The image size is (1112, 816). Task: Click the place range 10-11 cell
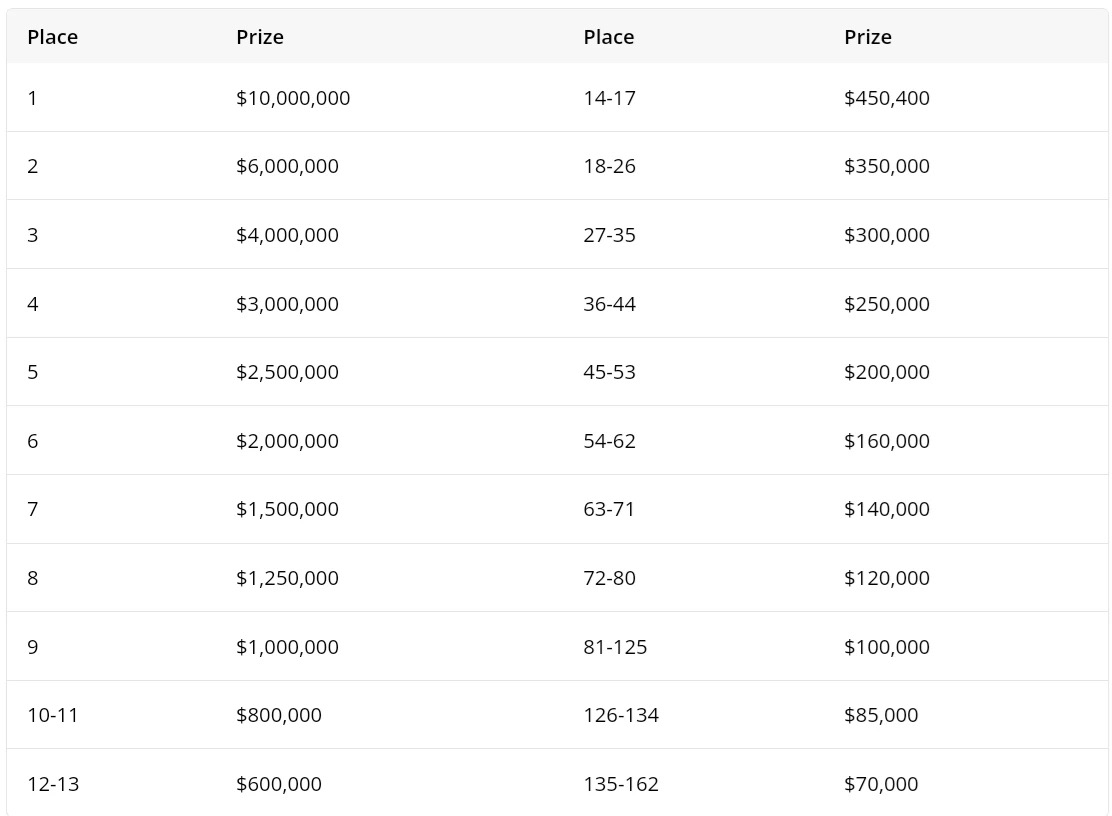pyautogui.click(x=53, y=715)
